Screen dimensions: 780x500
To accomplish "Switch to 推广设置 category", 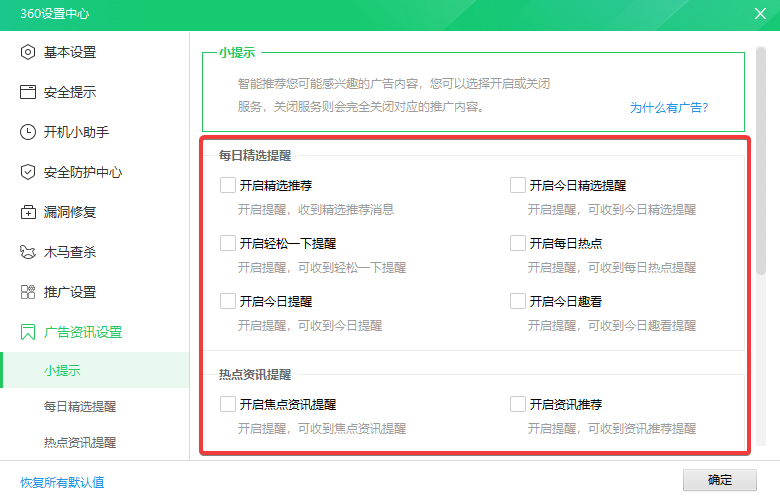I will [70, 292].
